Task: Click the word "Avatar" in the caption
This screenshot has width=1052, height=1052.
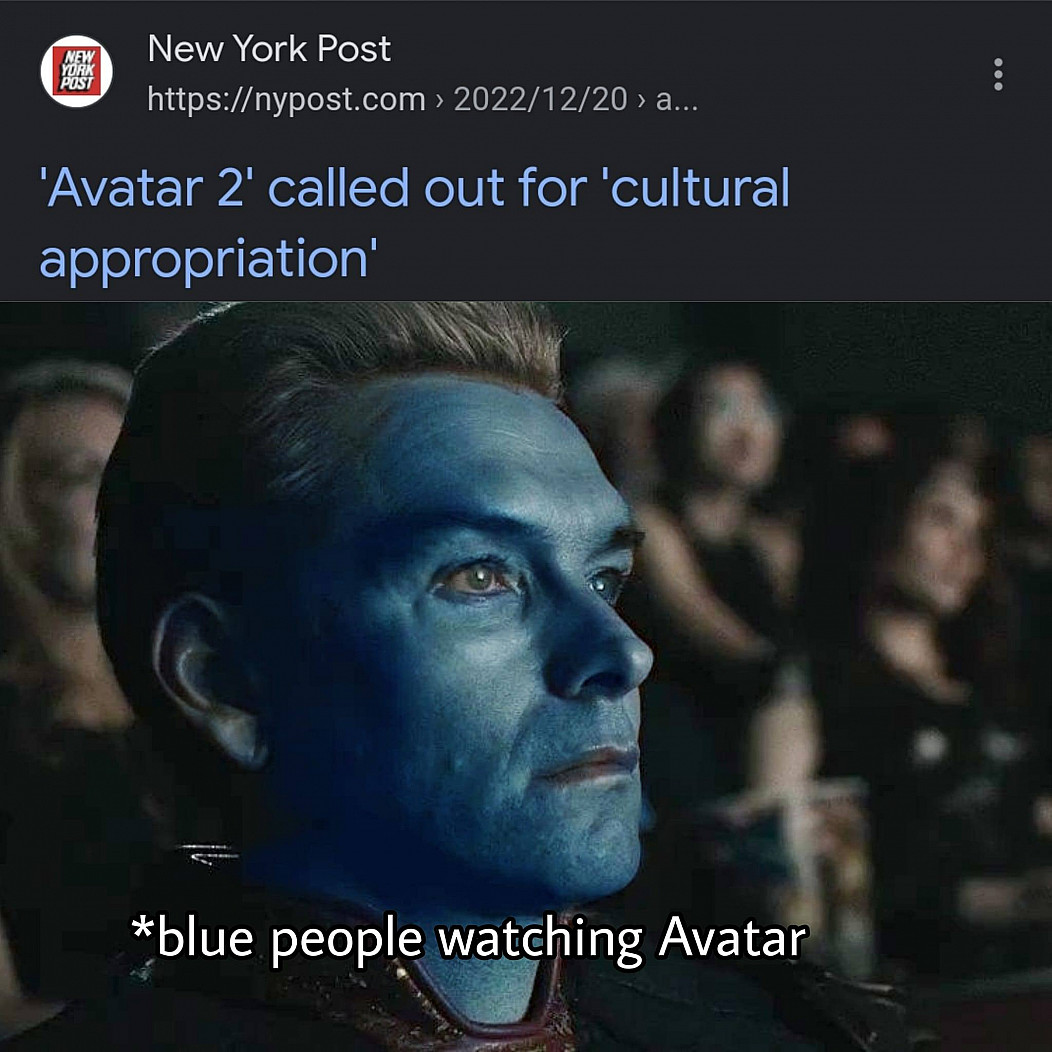Action: coord(733,938)
